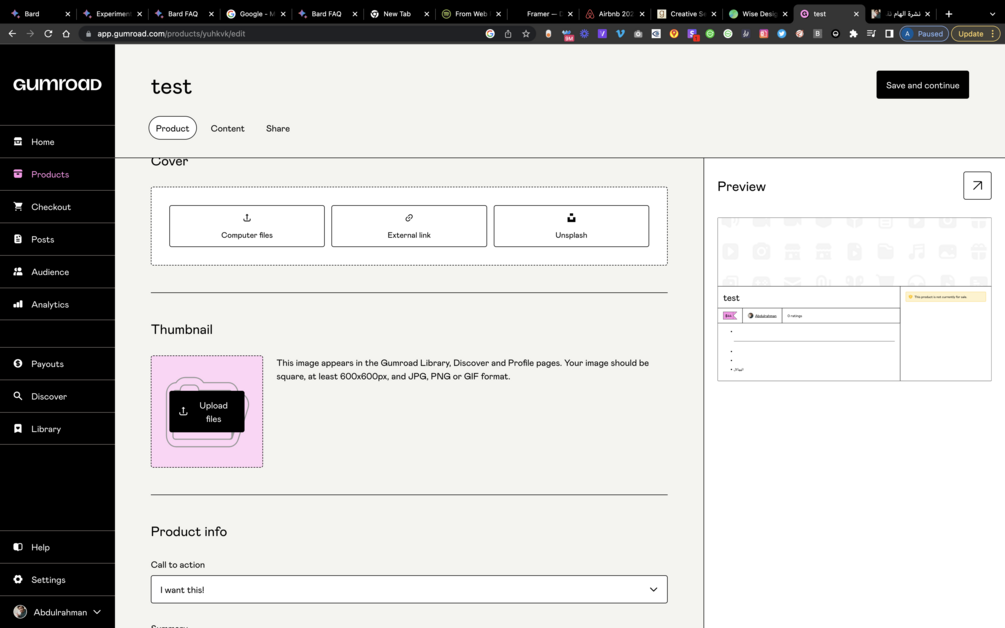Open the extensions puzzle icon
The height and width of the screenshot is (628, 1005).
coord(853,33)
